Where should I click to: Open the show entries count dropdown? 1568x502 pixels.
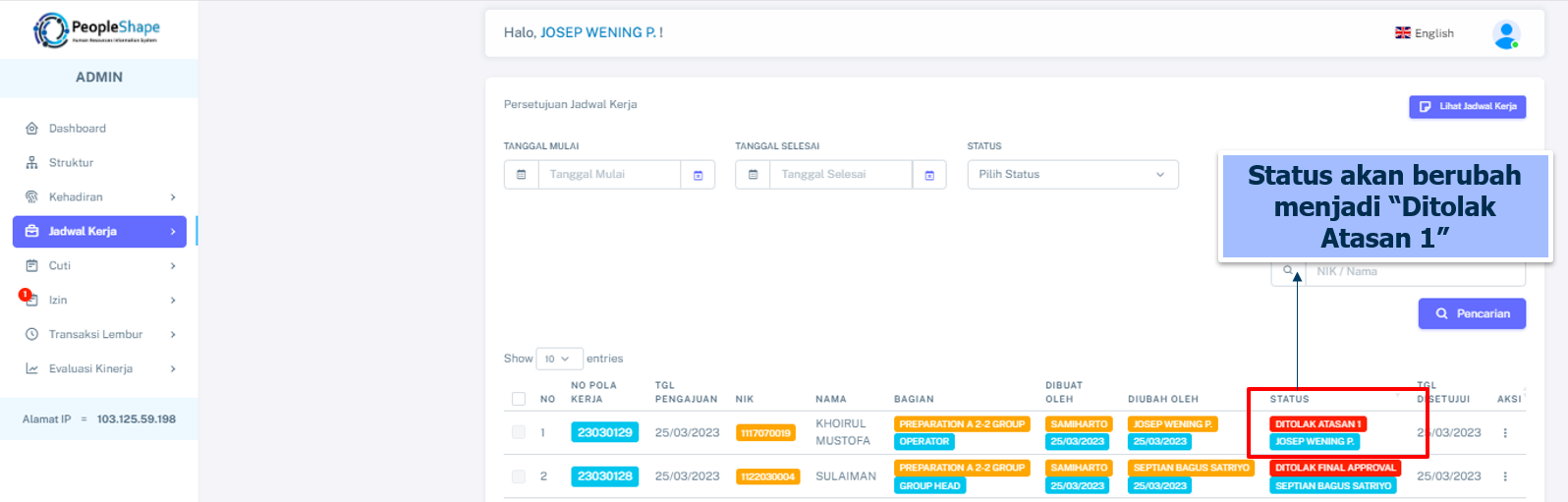[x=559, y=359]
